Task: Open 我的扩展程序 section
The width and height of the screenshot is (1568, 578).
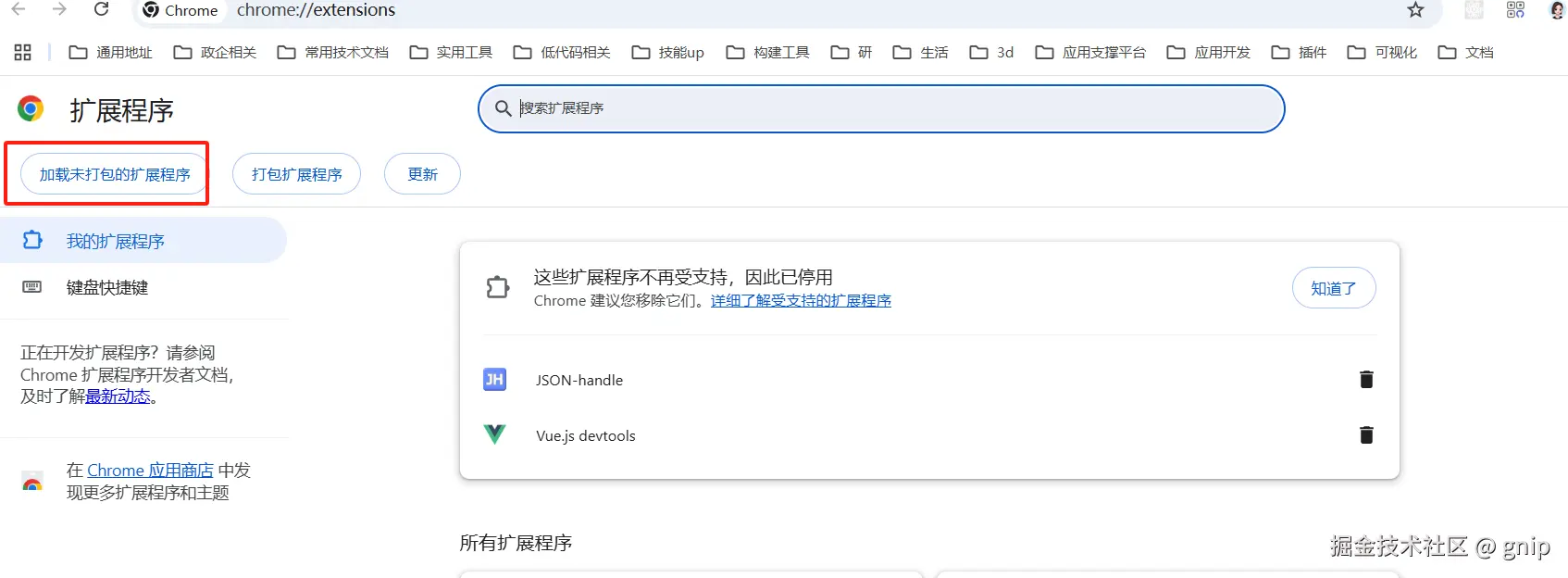Action: pyautogui.click(x=143, y=241)
